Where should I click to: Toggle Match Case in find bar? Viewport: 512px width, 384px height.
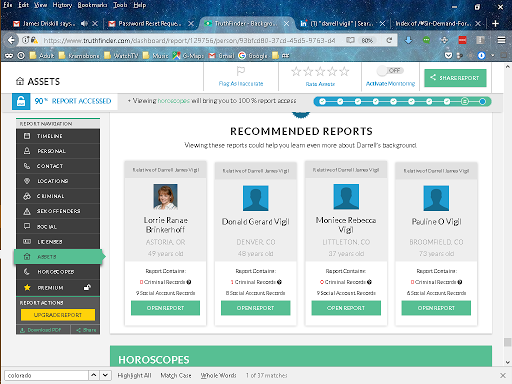tap(176, 375)
